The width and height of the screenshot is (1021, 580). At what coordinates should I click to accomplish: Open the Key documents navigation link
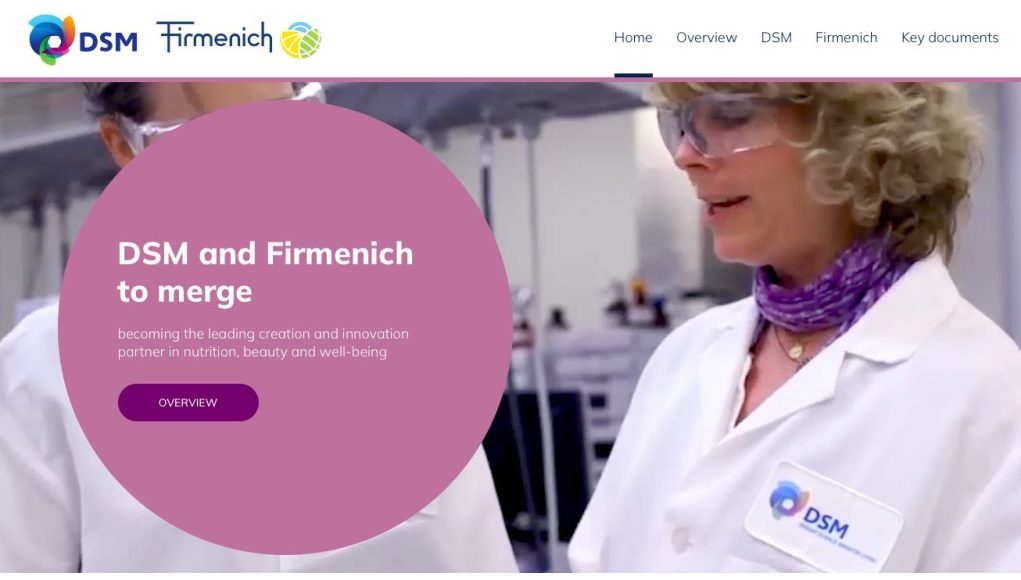click(x=949, y=38)
